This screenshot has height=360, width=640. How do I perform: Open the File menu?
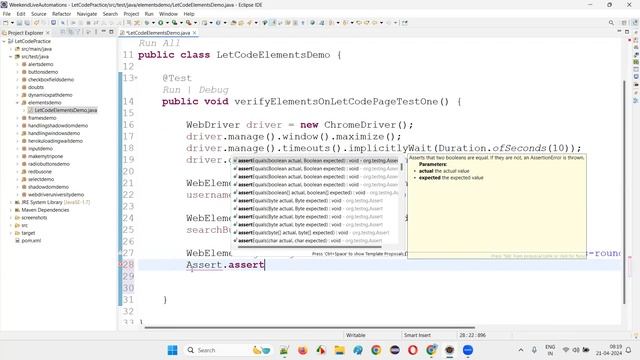point(7,14)
